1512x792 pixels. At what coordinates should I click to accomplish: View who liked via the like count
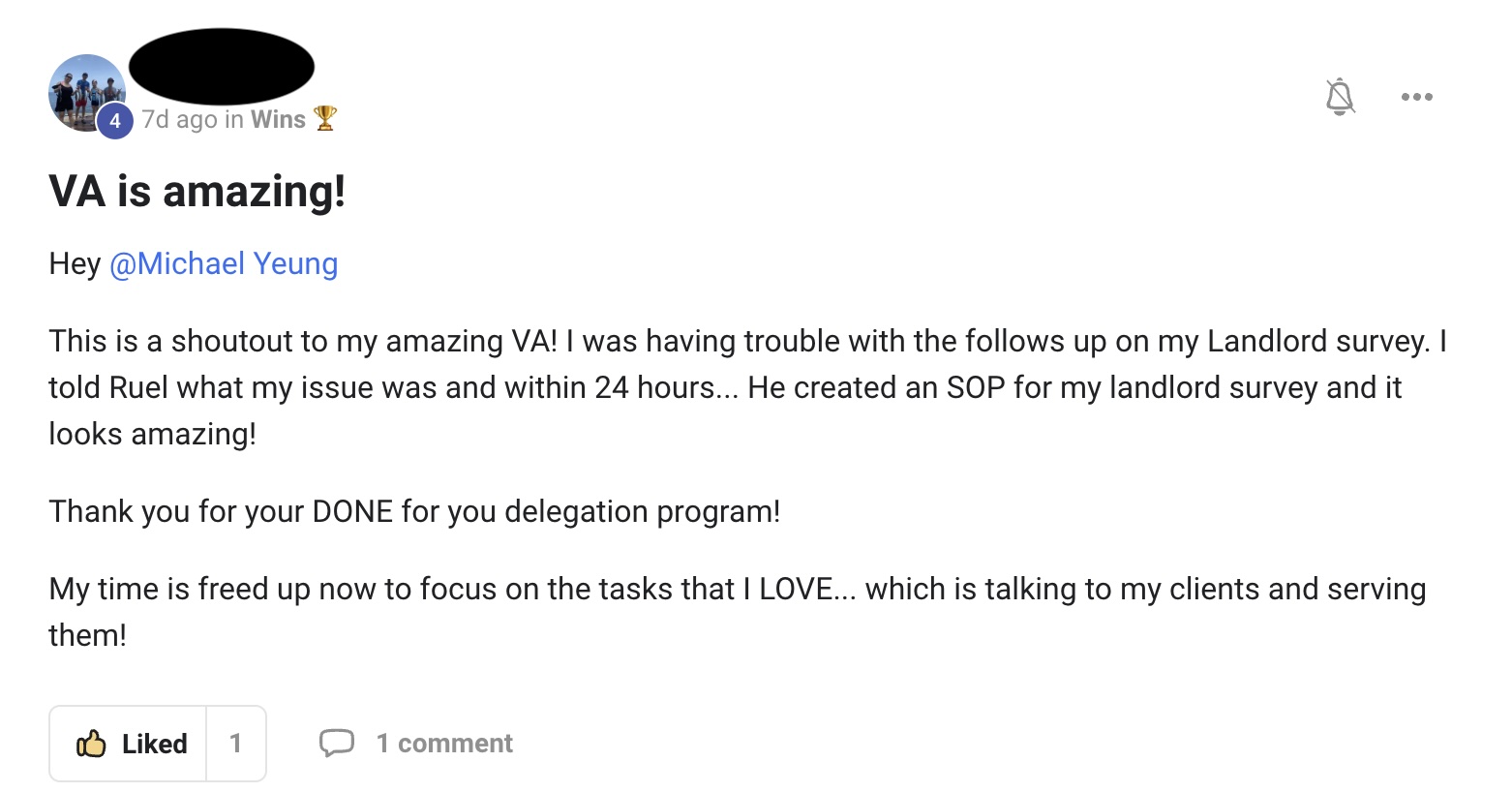click(x=235, y=744)
